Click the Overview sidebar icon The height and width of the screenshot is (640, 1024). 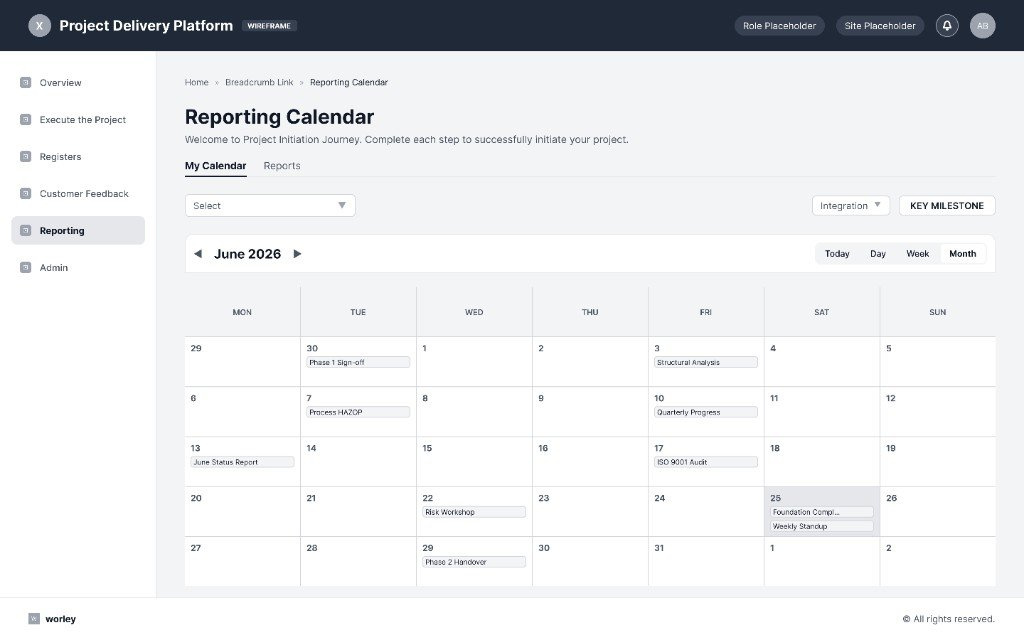[x=25, y=82]
